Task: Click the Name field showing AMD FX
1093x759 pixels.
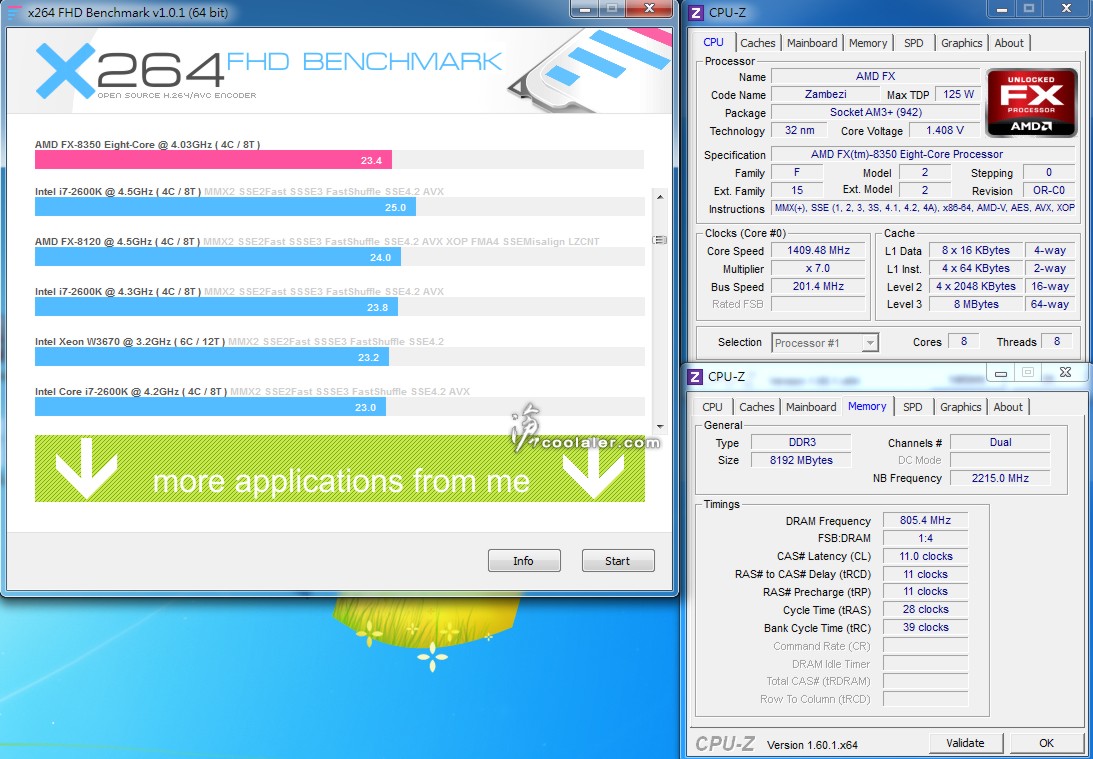Action: (x=876, y=77)
